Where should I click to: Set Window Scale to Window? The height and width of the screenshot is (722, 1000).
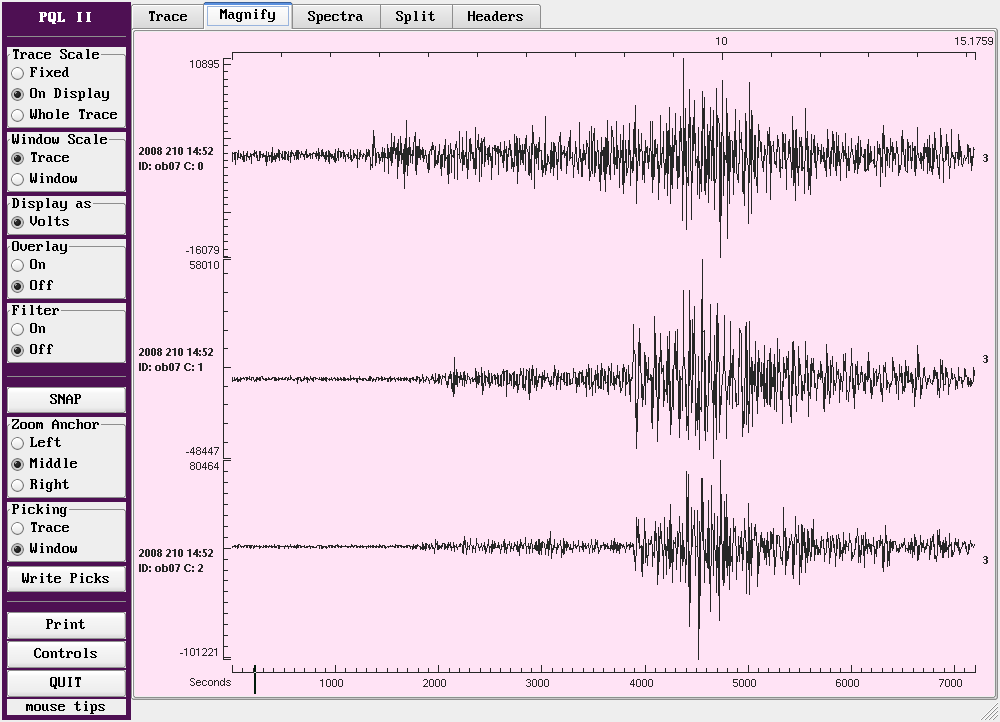pos(18,179)
